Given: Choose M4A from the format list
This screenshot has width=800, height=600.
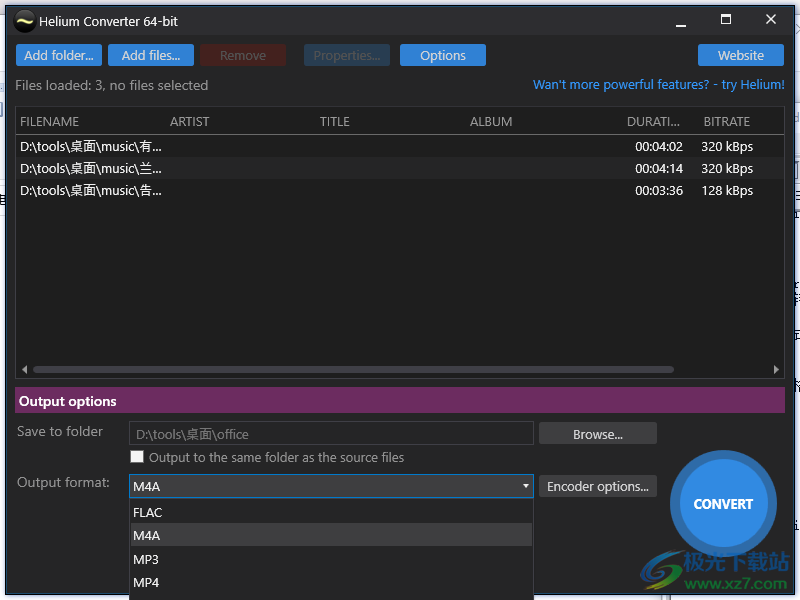Looking at the screenshot, I should click(331, 535).
